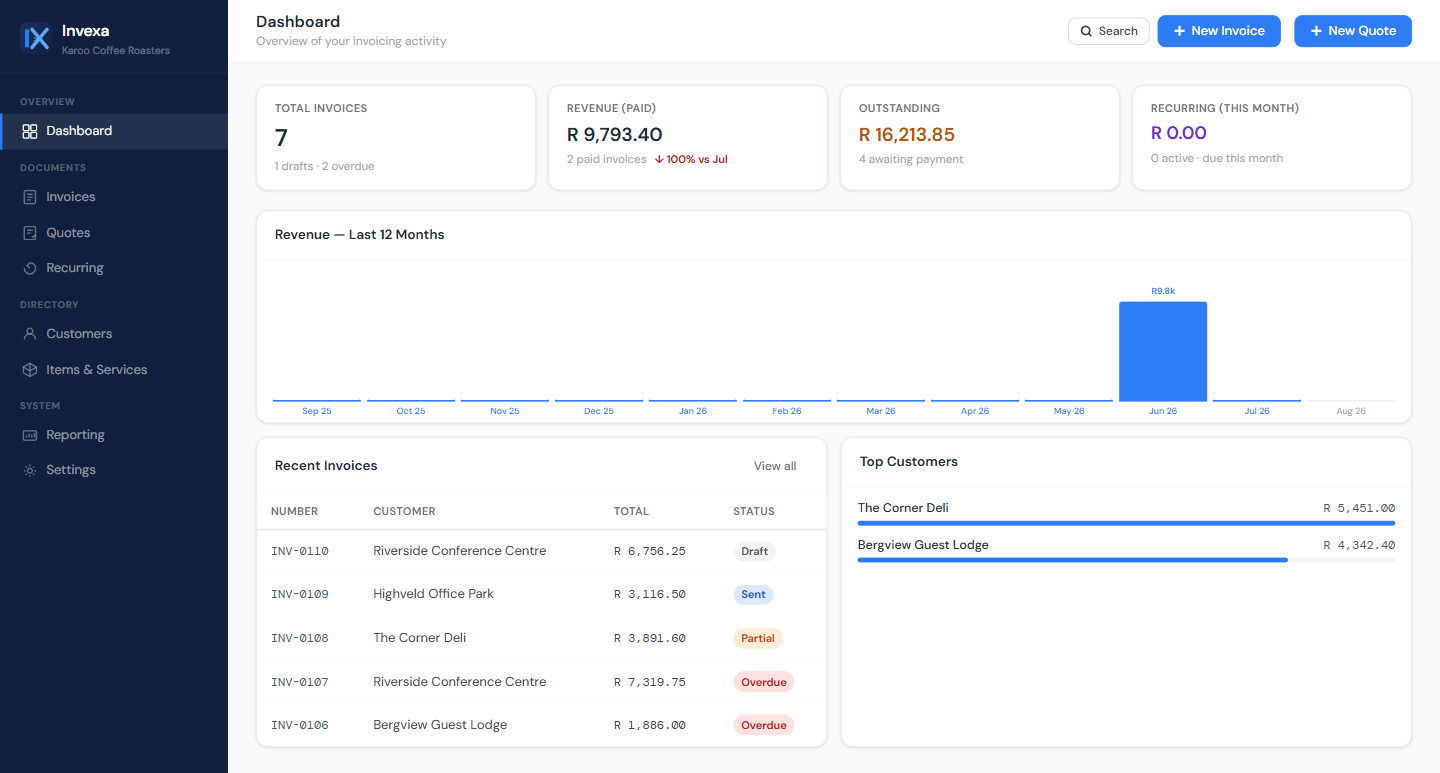
Task: Click the Dashboard grid icon in sidebar
Action: point(30,131)
